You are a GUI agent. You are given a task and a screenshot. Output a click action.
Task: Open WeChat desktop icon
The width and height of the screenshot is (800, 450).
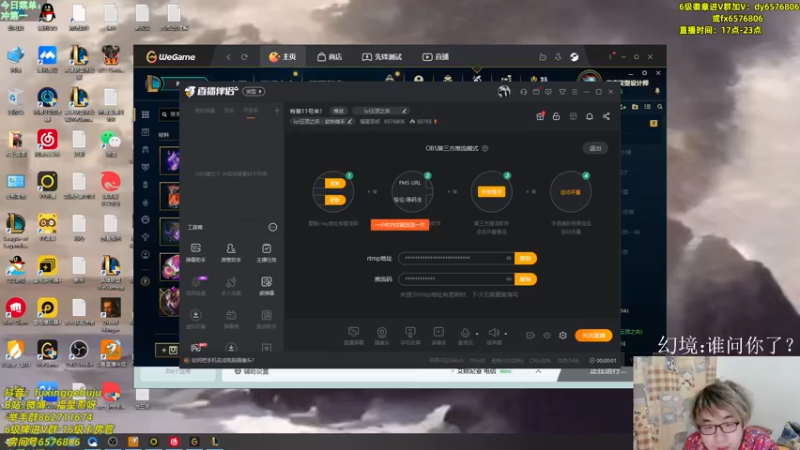[x=111, y=142]
